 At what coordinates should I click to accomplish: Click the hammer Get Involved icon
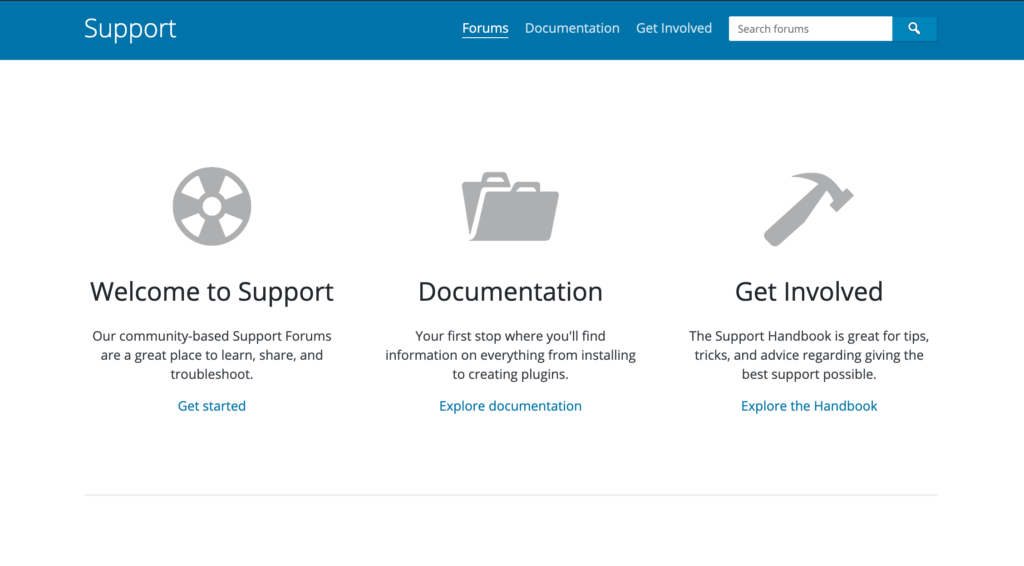808,209
